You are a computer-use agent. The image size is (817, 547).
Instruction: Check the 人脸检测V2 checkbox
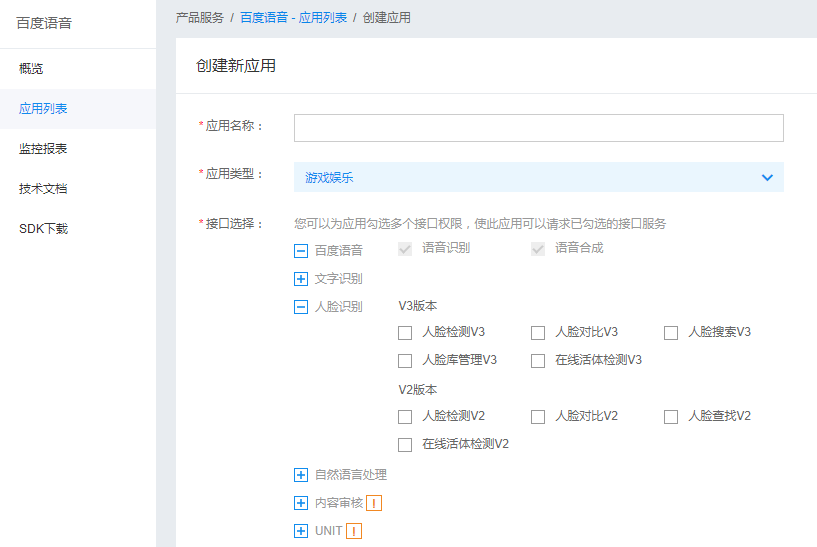[405, 417]
